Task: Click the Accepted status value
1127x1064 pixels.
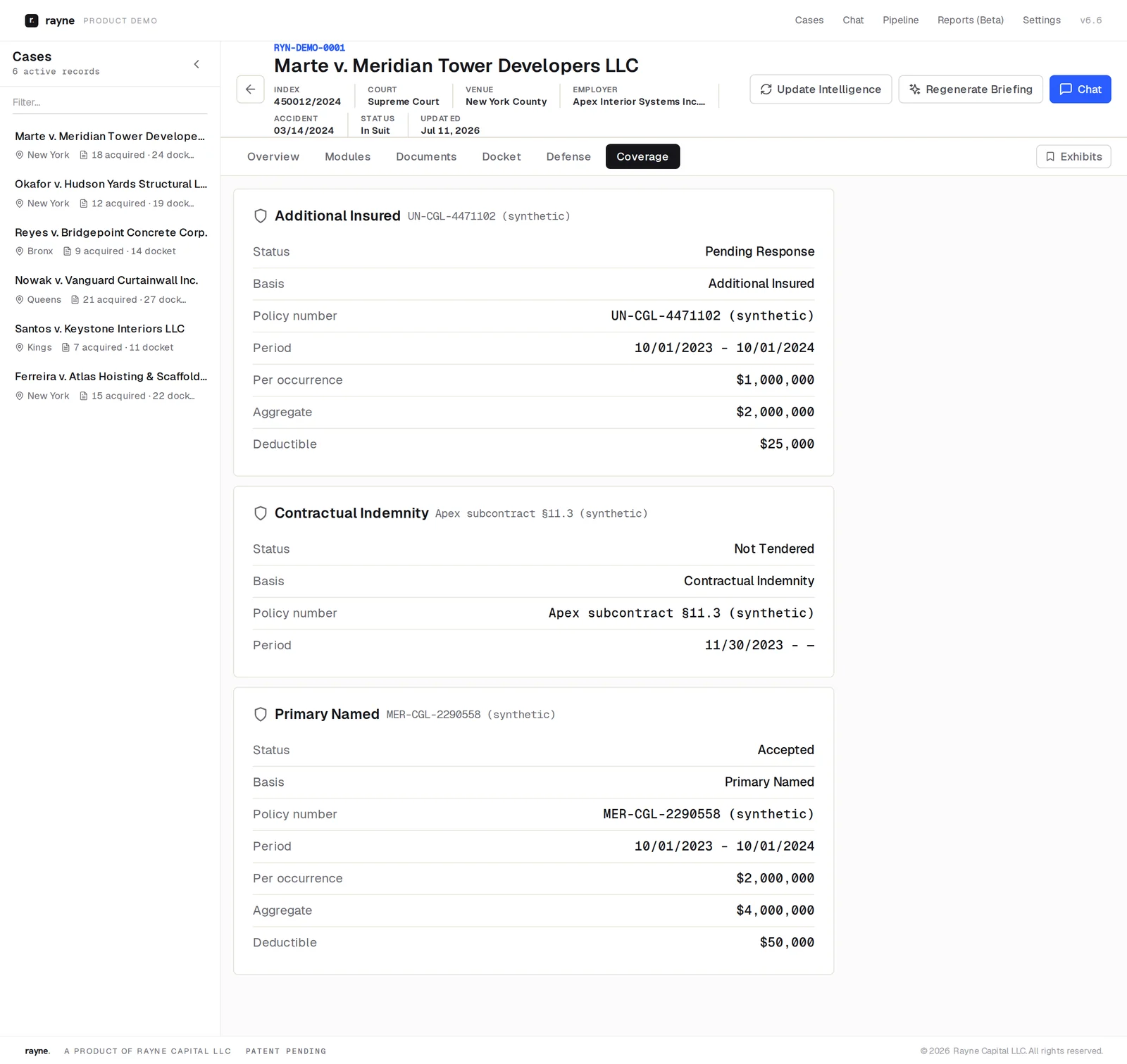Action: (x=785, y=750)
